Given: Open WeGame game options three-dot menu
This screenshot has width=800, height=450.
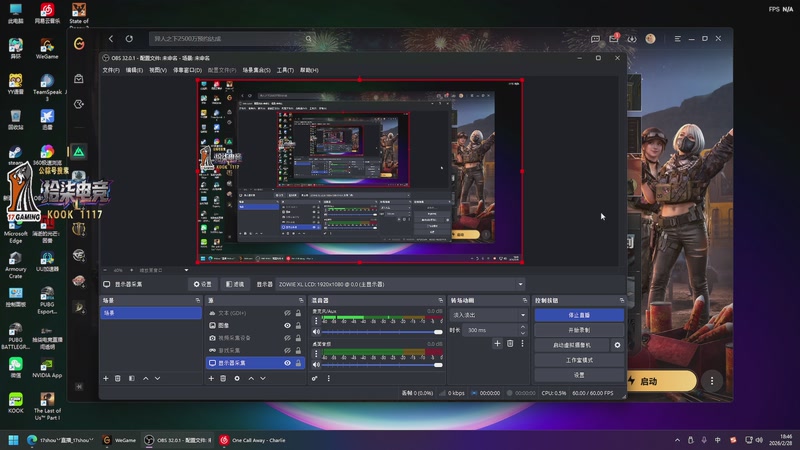Looking at the screenshot, I should [x=712, y=381].
